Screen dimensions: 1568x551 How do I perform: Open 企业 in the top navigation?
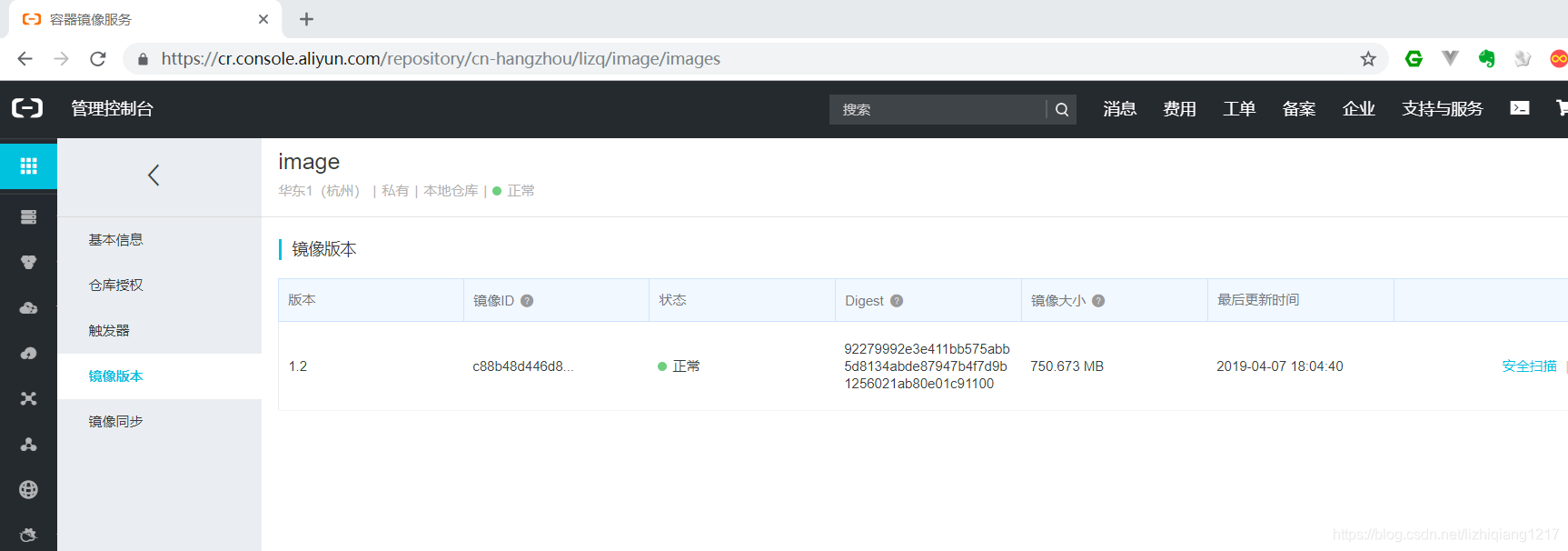(x=1359, y=109)
